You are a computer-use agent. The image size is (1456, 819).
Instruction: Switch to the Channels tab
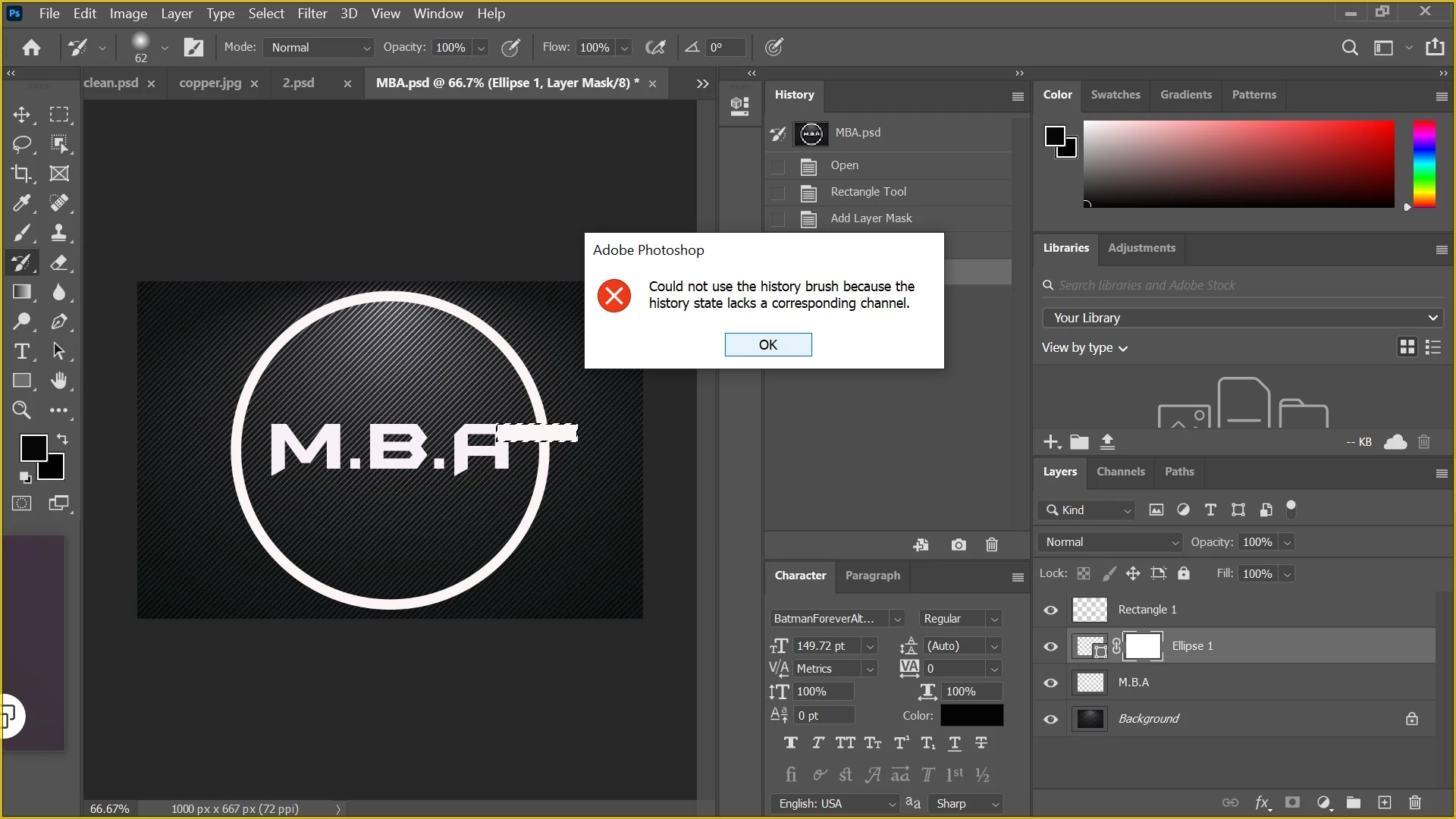(x=1120, y=472)
